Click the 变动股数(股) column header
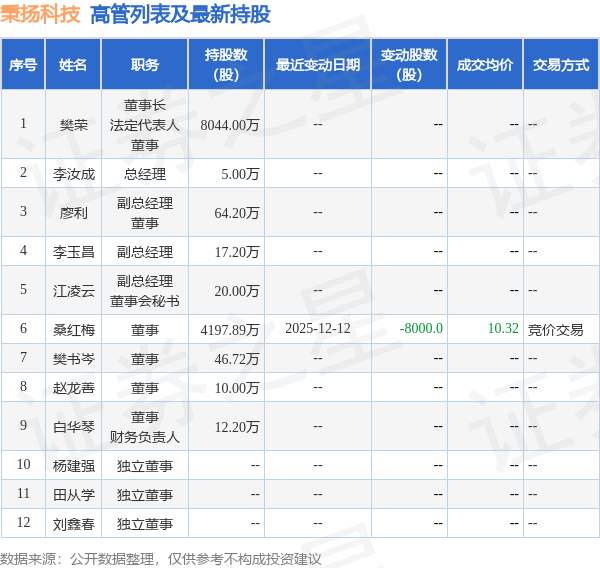 409,64
